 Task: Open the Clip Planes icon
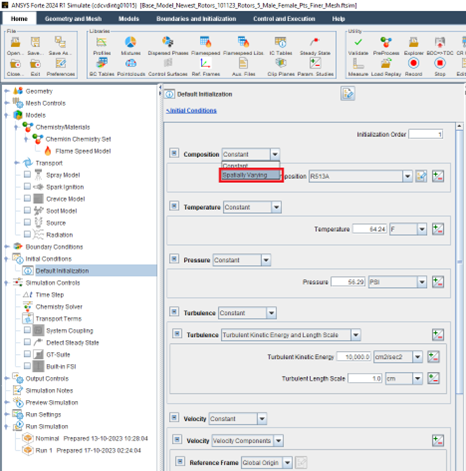(x=281, y=63)
